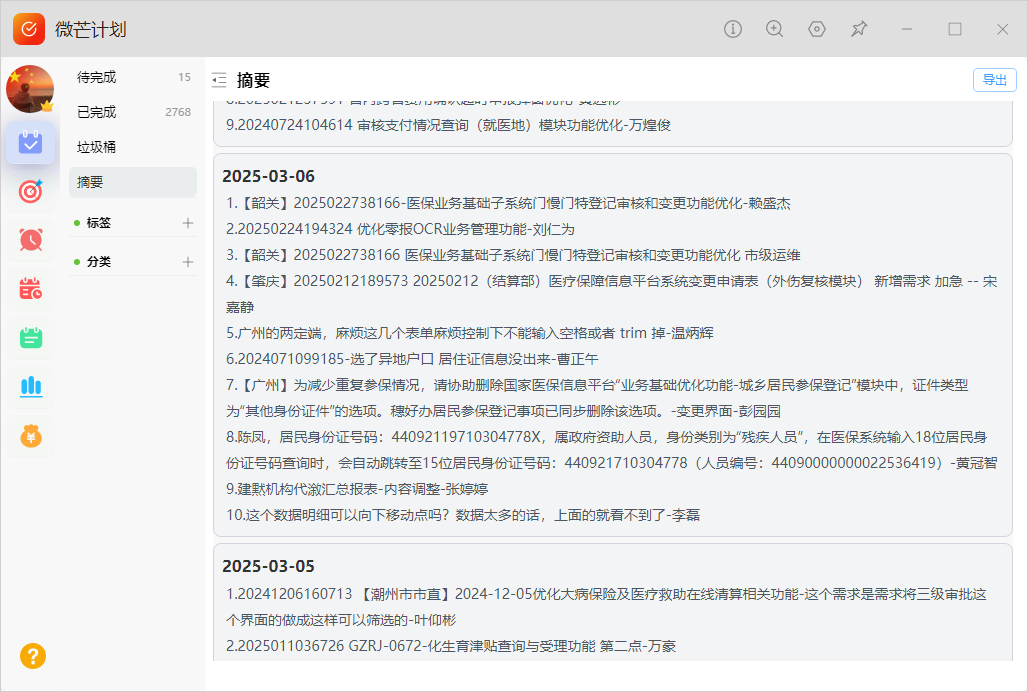Click the 2025-03-06 date heading
1028x692 pixels.
click(x=268, y=176)
